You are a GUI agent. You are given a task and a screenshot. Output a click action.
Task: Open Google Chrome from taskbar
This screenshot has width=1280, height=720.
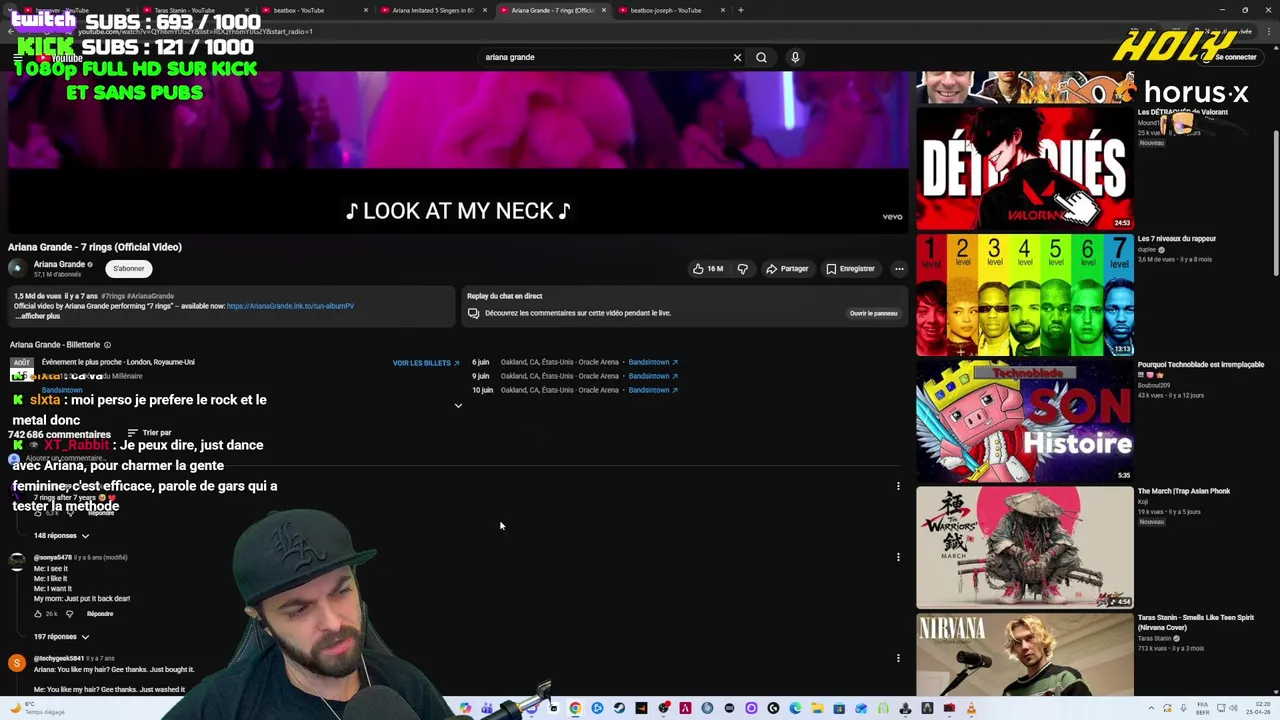575,708
